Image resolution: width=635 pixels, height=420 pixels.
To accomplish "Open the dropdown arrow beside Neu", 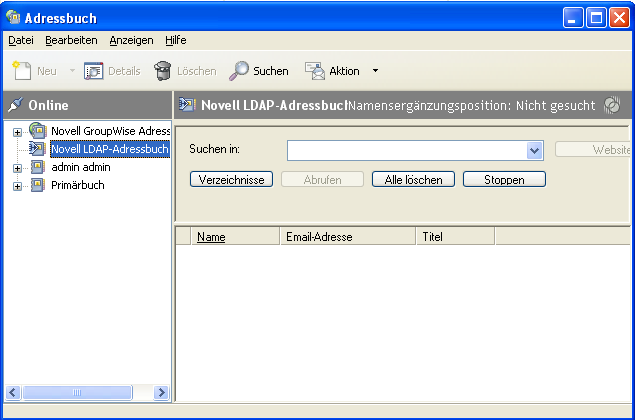I will (x=72, y=70).
